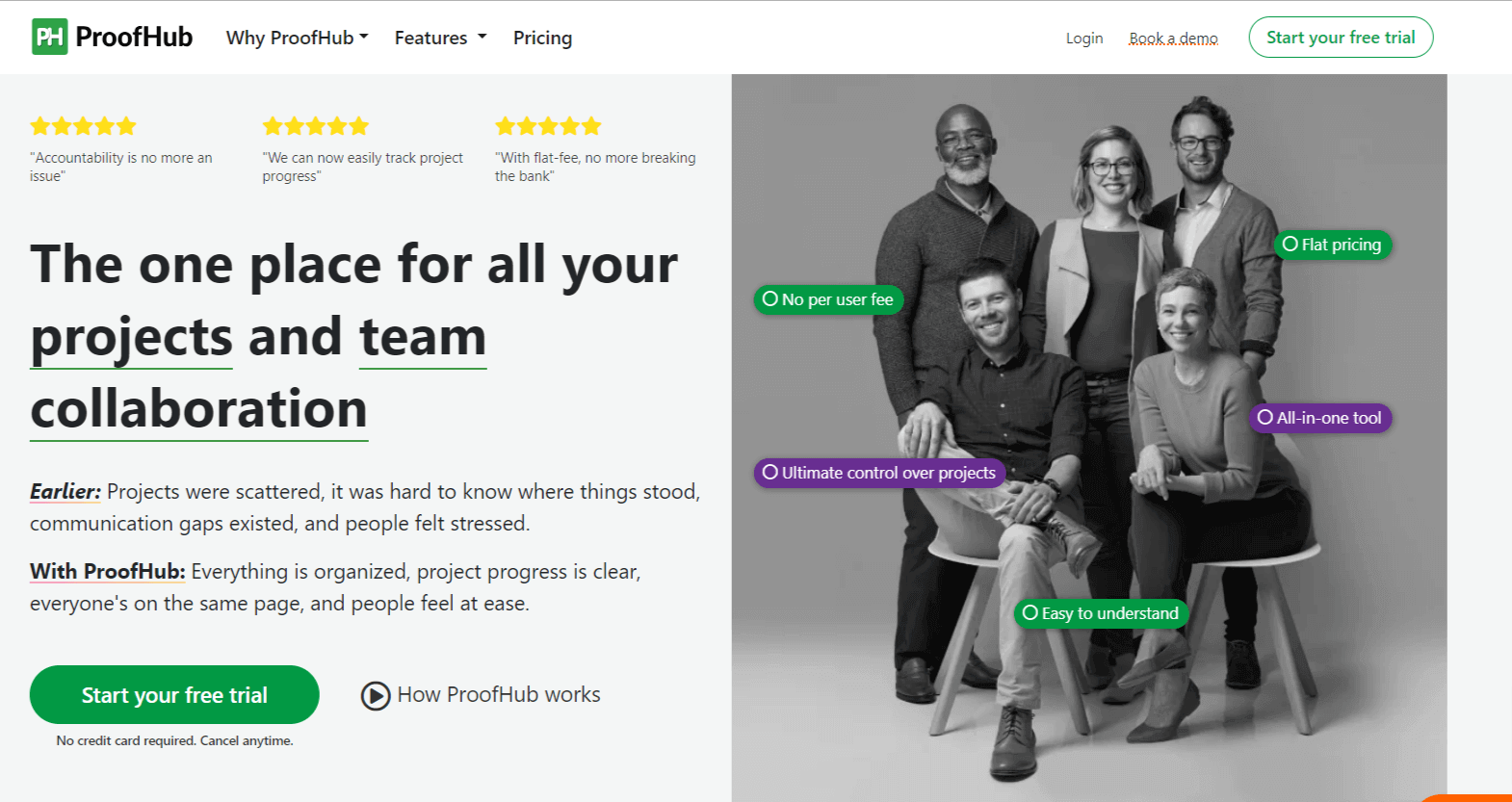Image resolution: width=1512 pixels, height=802 pixels.
Task: Click the circle icon on All-in-one tool tag
Action: pos(1264,418)
